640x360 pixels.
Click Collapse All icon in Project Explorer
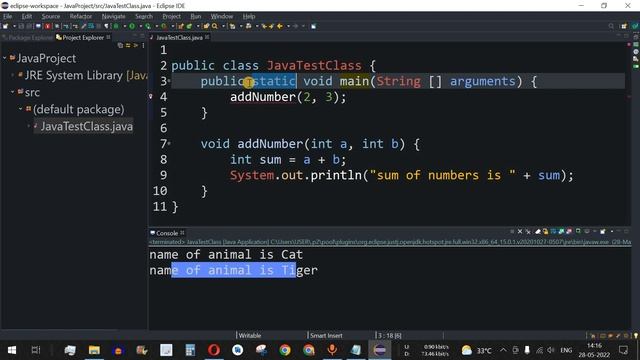click(x=120, y=45)
